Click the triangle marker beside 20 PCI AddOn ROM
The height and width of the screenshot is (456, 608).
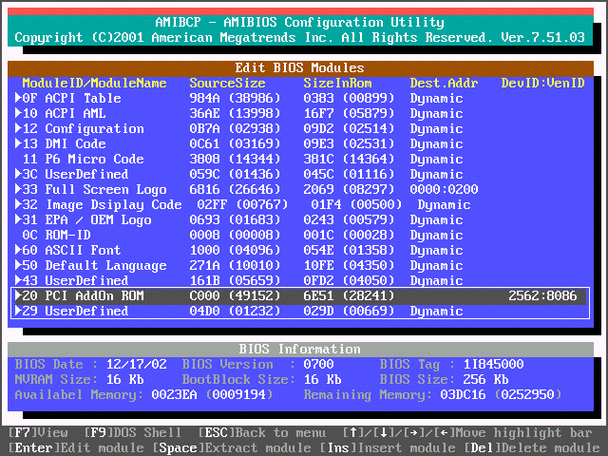click(x=18, y=295)
